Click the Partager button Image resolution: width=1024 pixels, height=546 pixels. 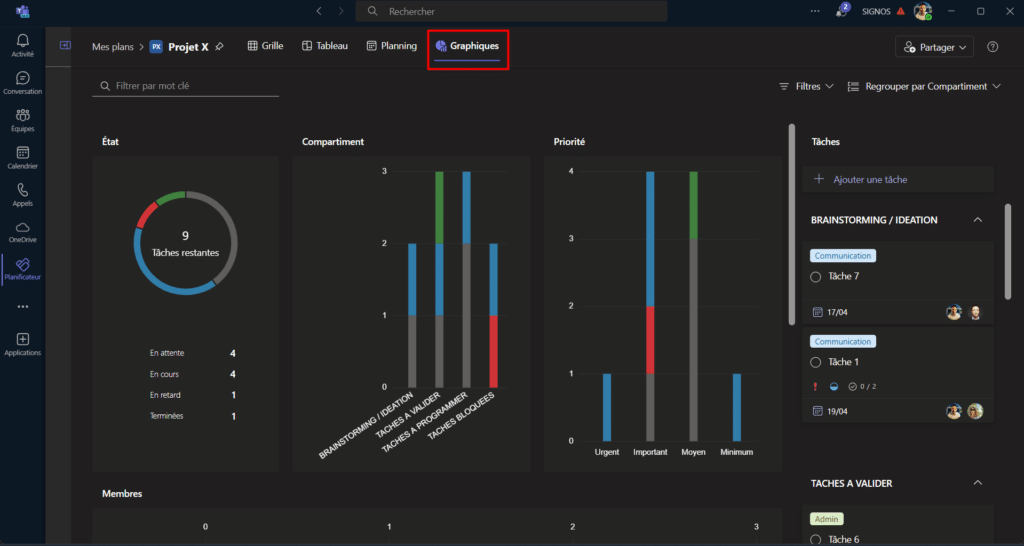pos(935,47)
